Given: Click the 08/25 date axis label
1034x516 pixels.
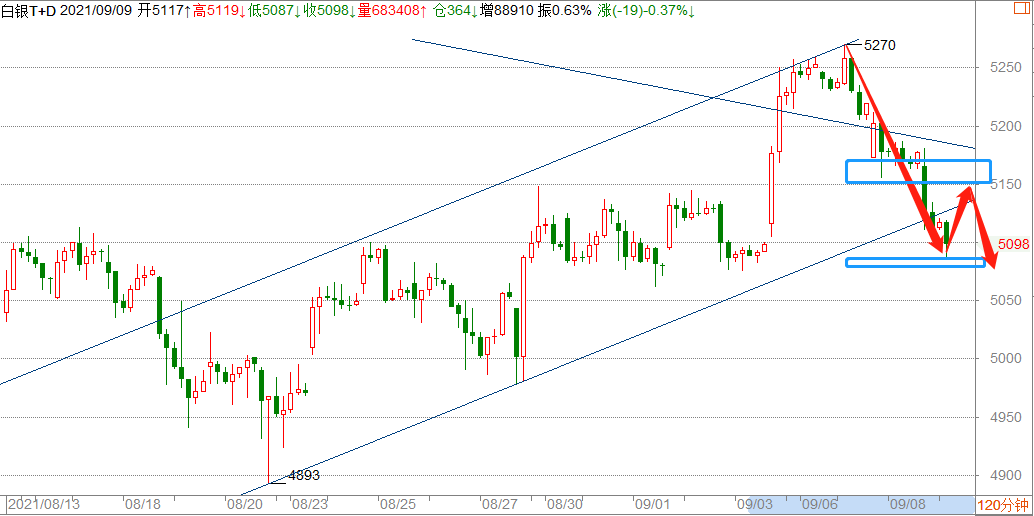Looking at the screenshot, I should [397, 504].
